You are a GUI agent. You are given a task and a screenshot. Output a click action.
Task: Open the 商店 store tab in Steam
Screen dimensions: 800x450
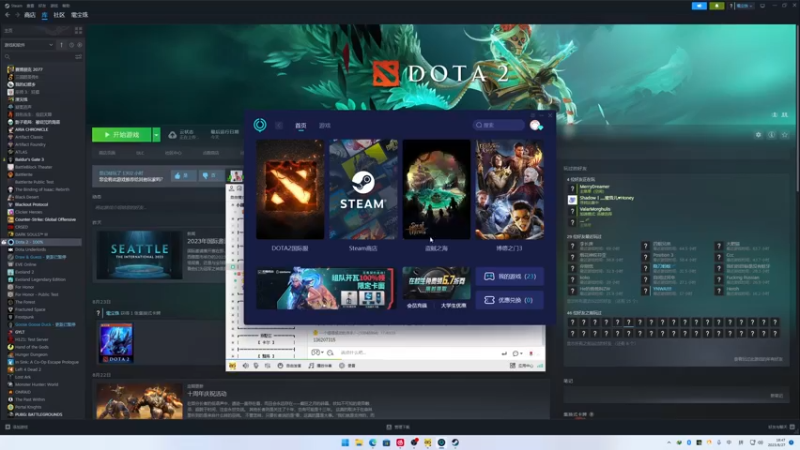click(x=30, y=15)
